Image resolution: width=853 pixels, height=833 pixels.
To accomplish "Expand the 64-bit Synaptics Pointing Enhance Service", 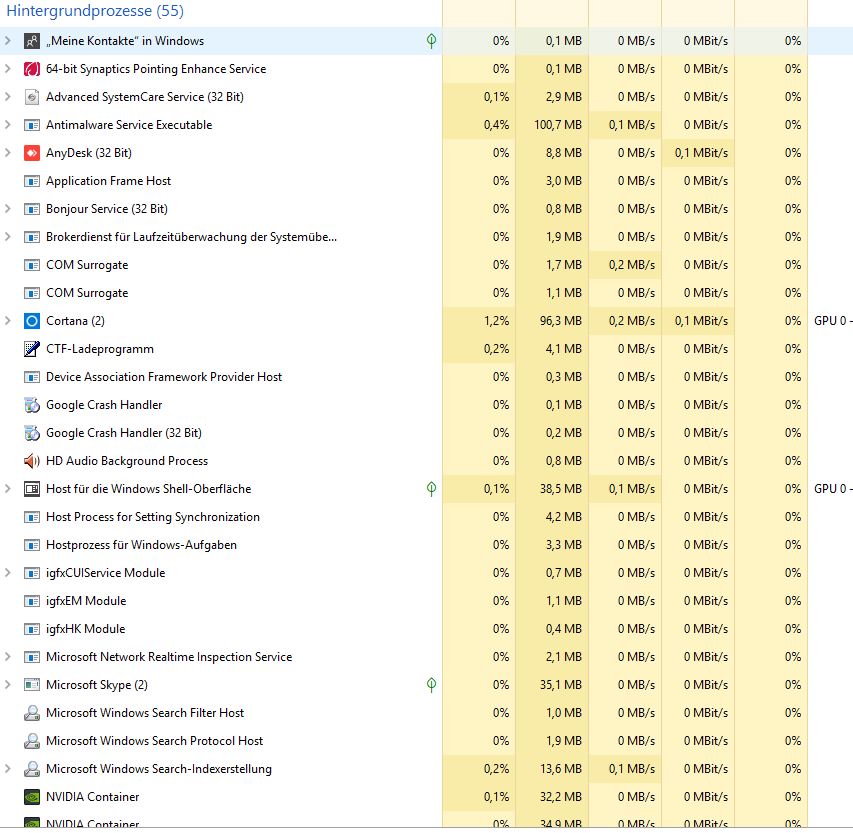I will [8, 69].
